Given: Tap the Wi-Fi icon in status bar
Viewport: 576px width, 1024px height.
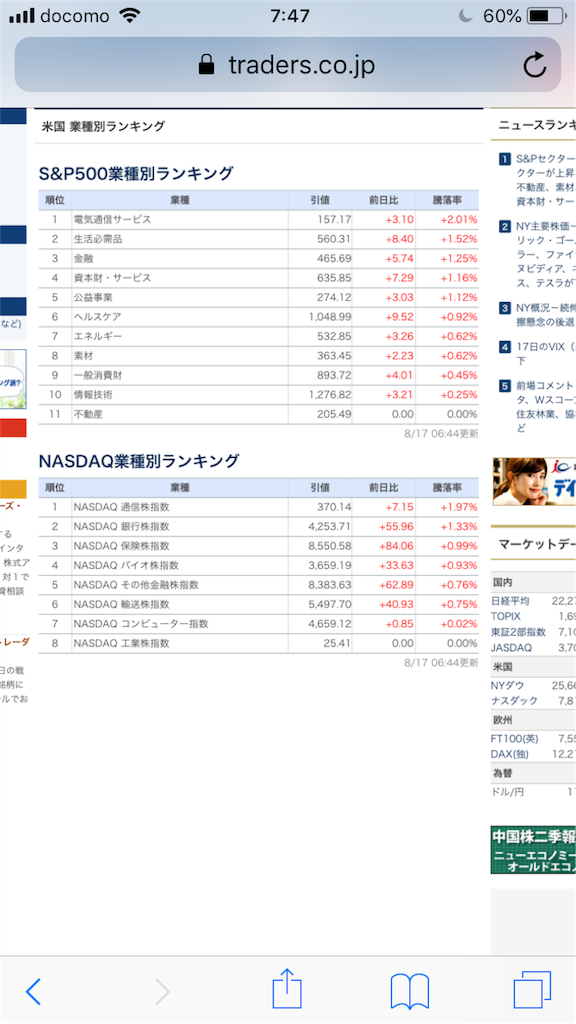Looking at the screenshot, I should pos(131,16).
